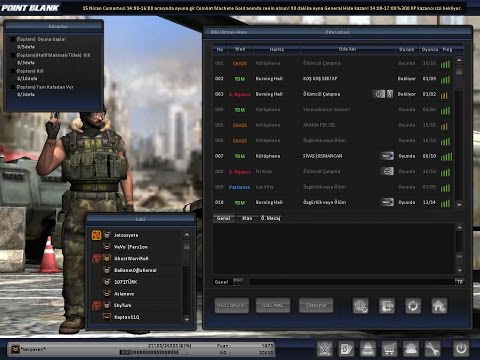480x360 pixels.
Task: Click the lock icon in room 003
Action: tap(390, 94)
